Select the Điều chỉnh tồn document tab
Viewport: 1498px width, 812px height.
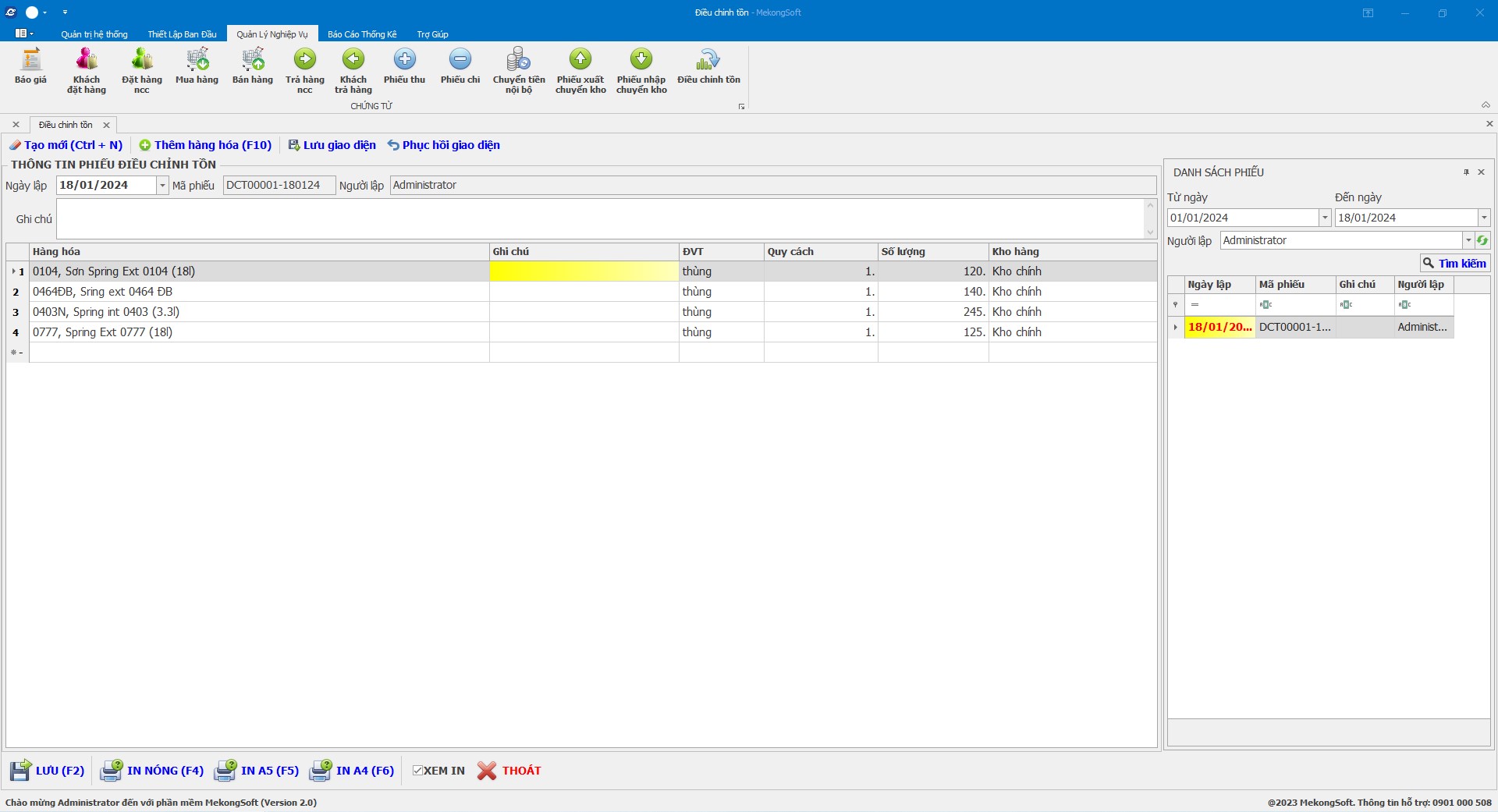tap(66, 125)
